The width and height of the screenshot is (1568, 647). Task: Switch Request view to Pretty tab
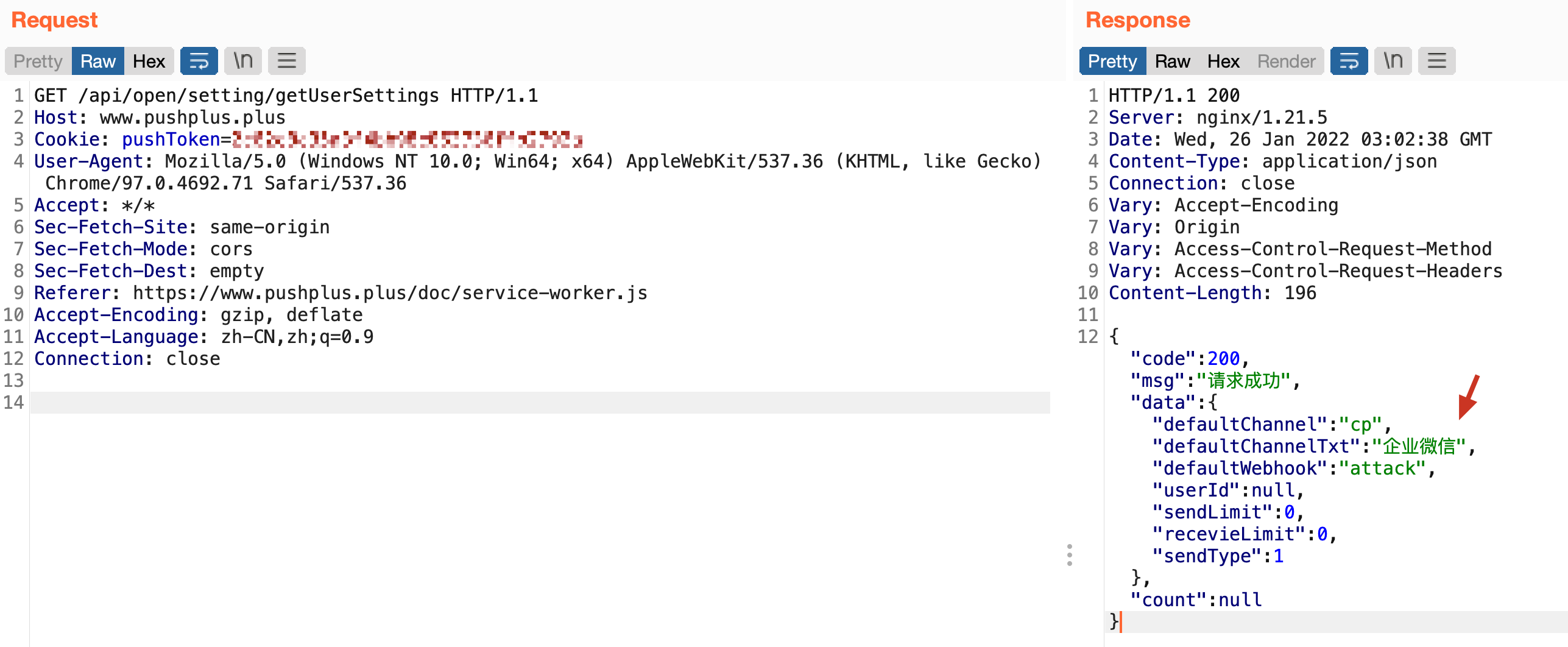(x=38, y=61)
